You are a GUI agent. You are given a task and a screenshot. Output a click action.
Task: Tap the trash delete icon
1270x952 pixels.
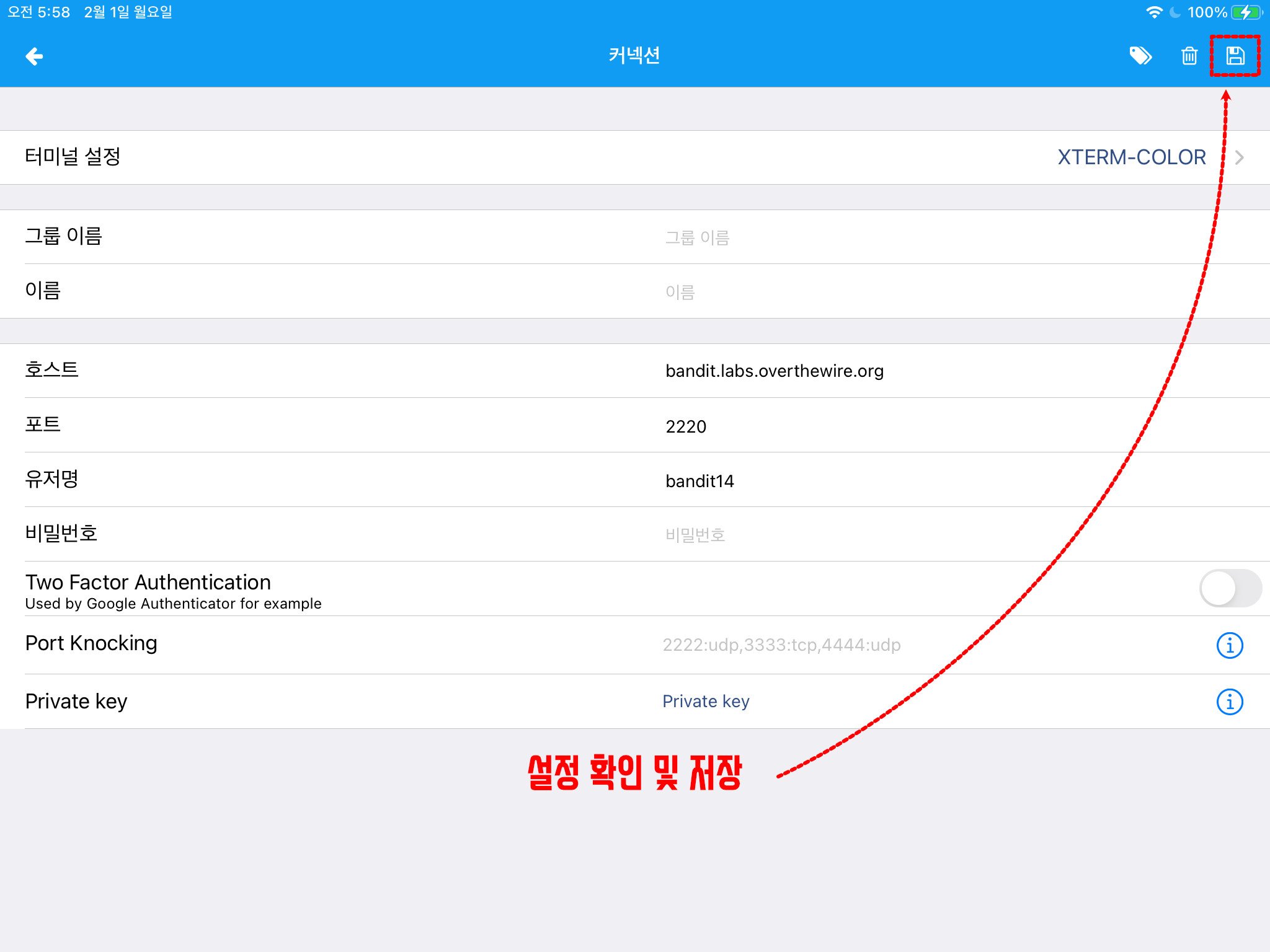1189,56
